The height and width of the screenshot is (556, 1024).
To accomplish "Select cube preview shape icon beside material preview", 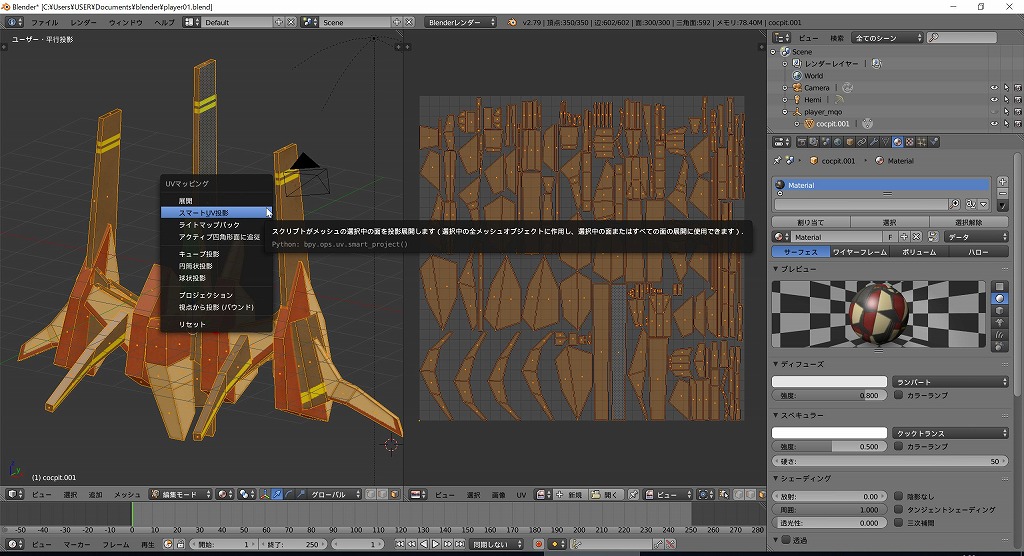I will pyautogui.click(x=999, y=311).
